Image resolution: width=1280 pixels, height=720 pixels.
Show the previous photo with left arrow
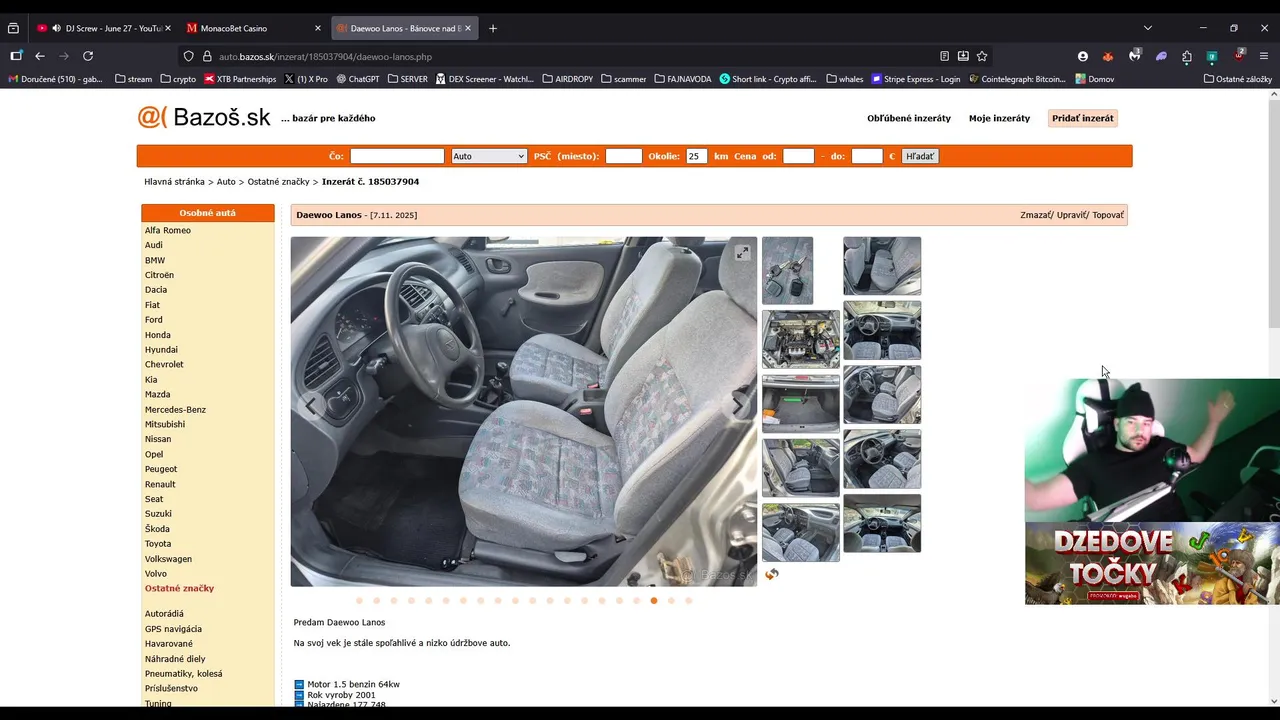click(x=311, y=405)
